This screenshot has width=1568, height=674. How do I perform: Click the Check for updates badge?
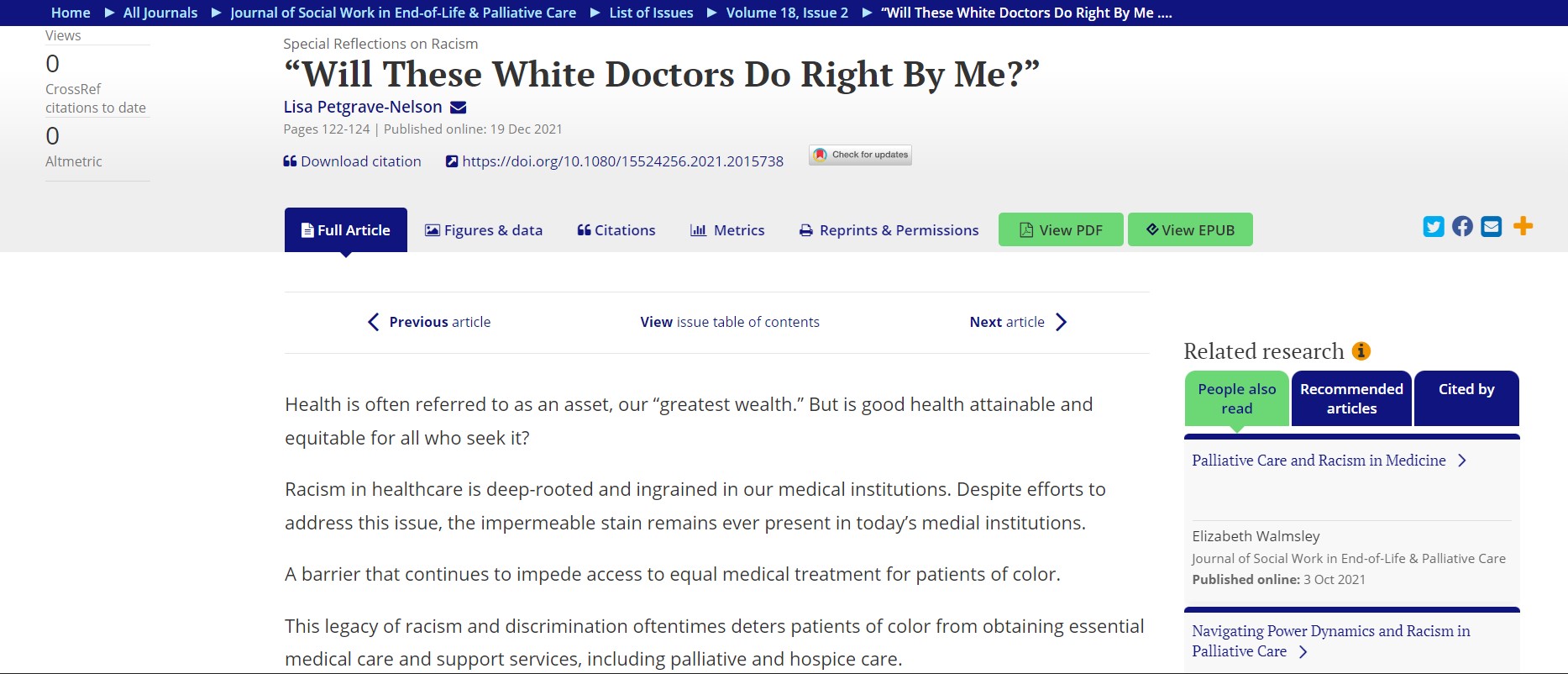tap(860, 155)
